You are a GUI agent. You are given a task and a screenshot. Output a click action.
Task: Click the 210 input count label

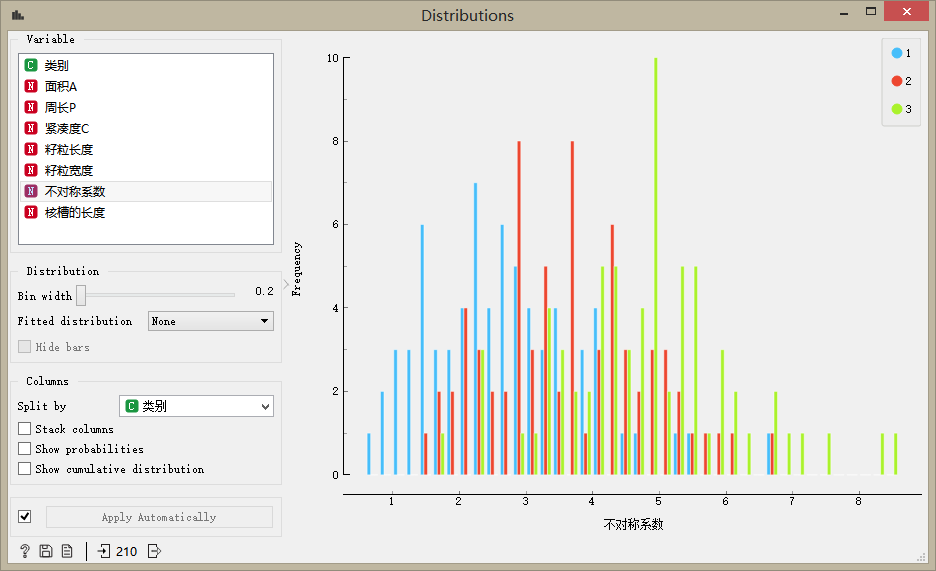click(127, 551)
